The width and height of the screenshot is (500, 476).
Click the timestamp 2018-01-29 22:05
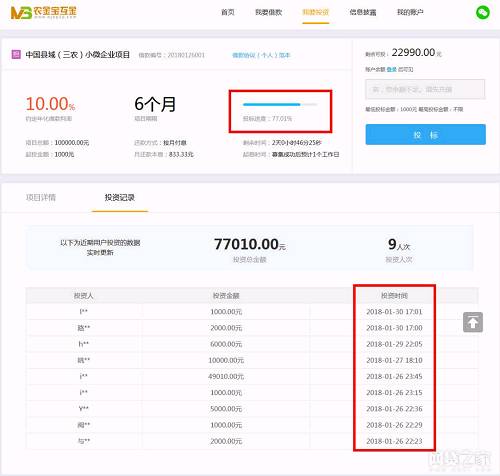coord(394,344)
